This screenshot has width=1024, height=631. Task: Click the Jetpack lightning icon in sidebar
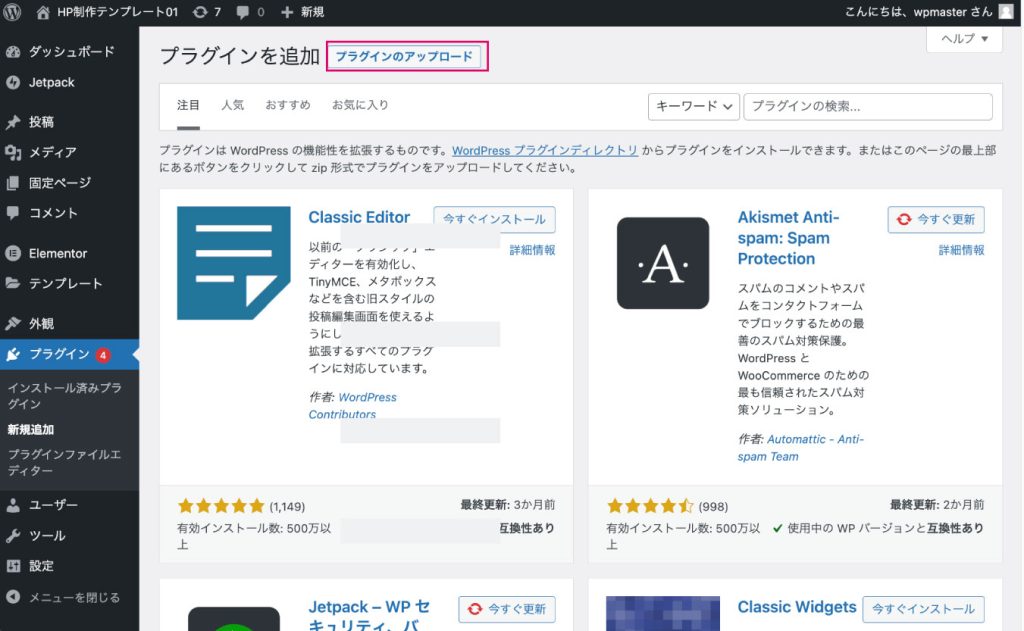(13, 82)
